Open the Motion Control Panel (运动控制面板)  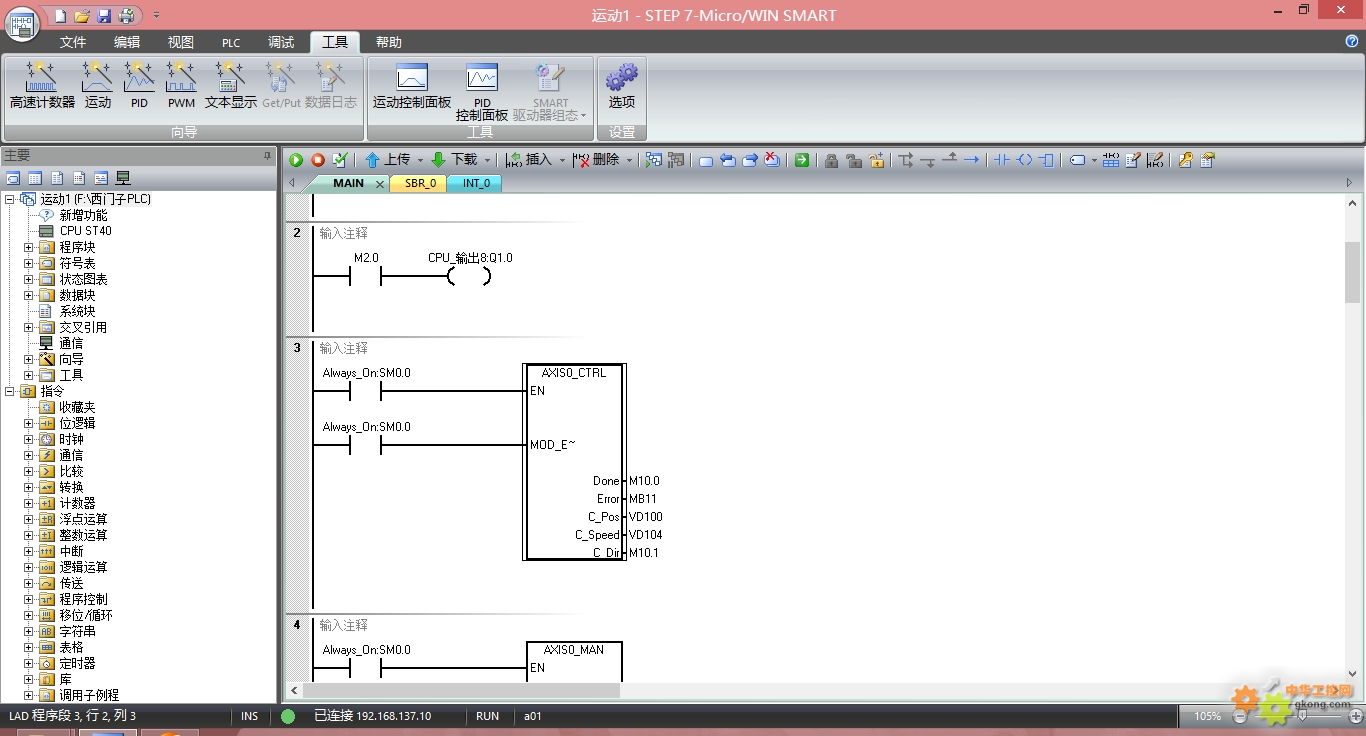412,85
